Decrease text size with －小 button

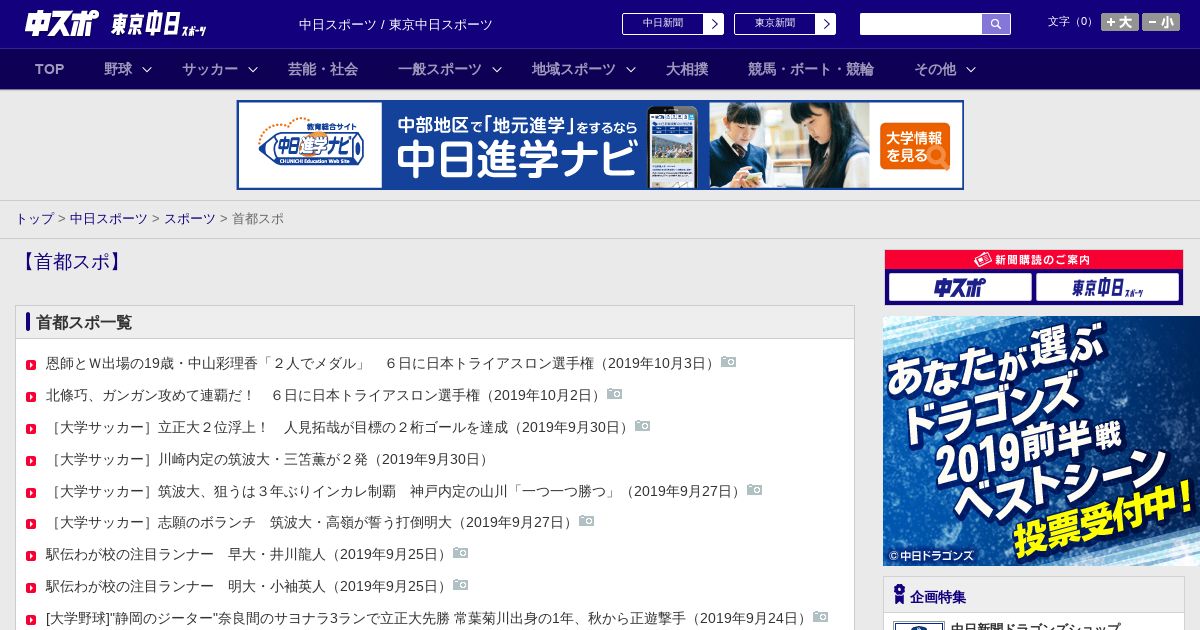click(1161, 22)
